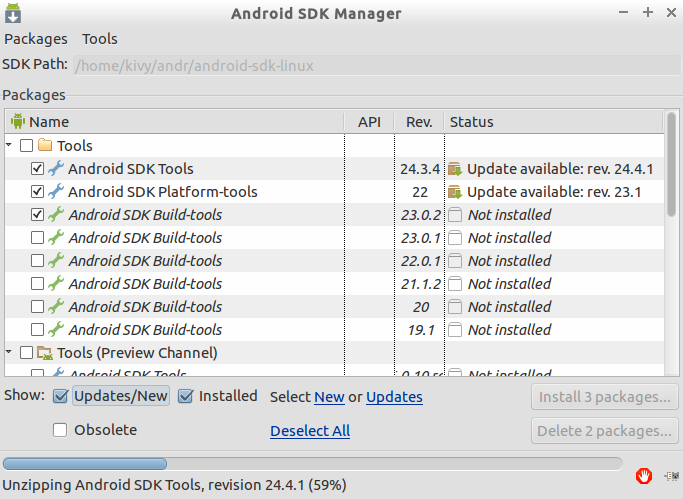Screen dimensions: 683x499
Task: Click the not-installed status icon for rev. 20
Action: tap(455, 307)
